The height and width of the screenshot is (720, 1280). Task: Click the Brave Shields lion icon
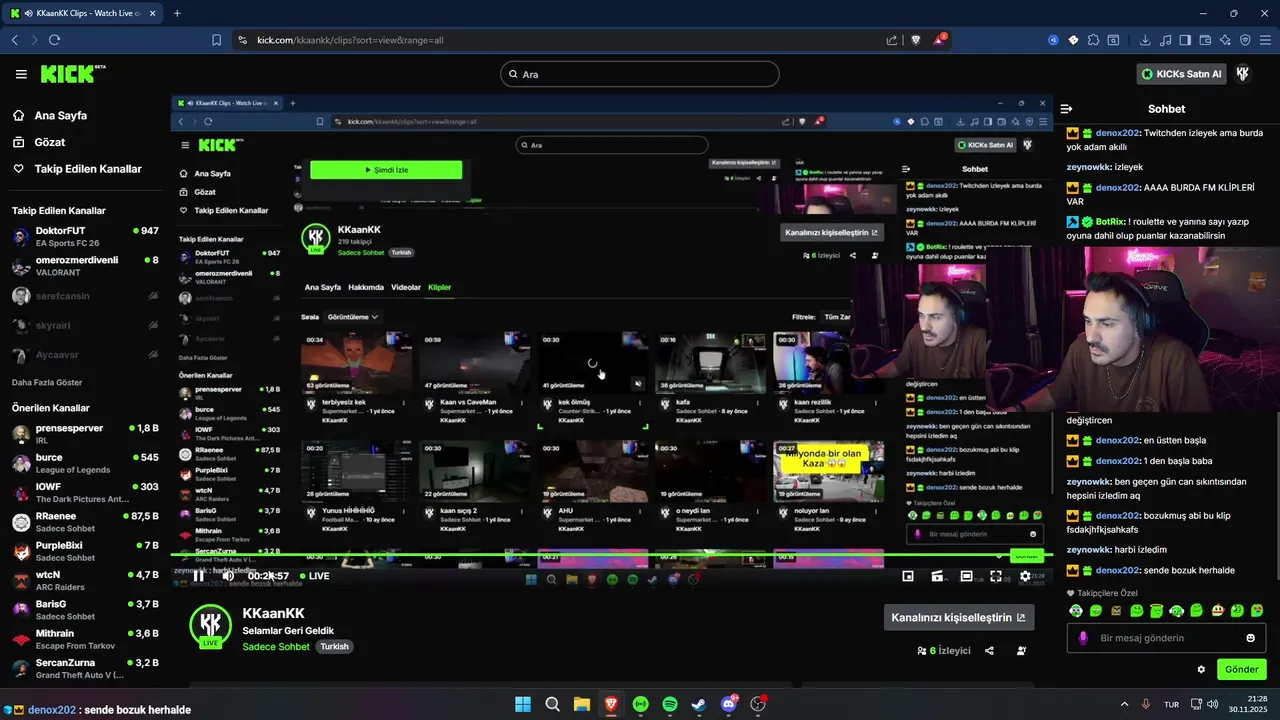[x=916, y=40]
